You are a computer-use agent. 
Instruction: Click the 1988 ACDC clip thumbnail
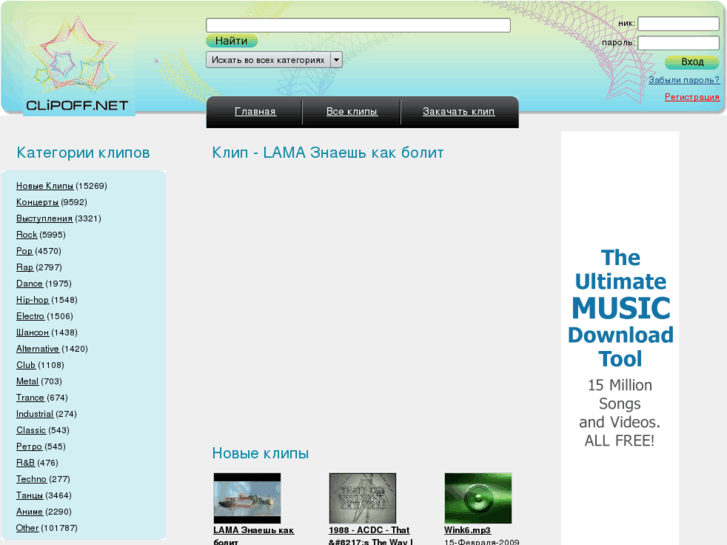(x=363, y=498)
